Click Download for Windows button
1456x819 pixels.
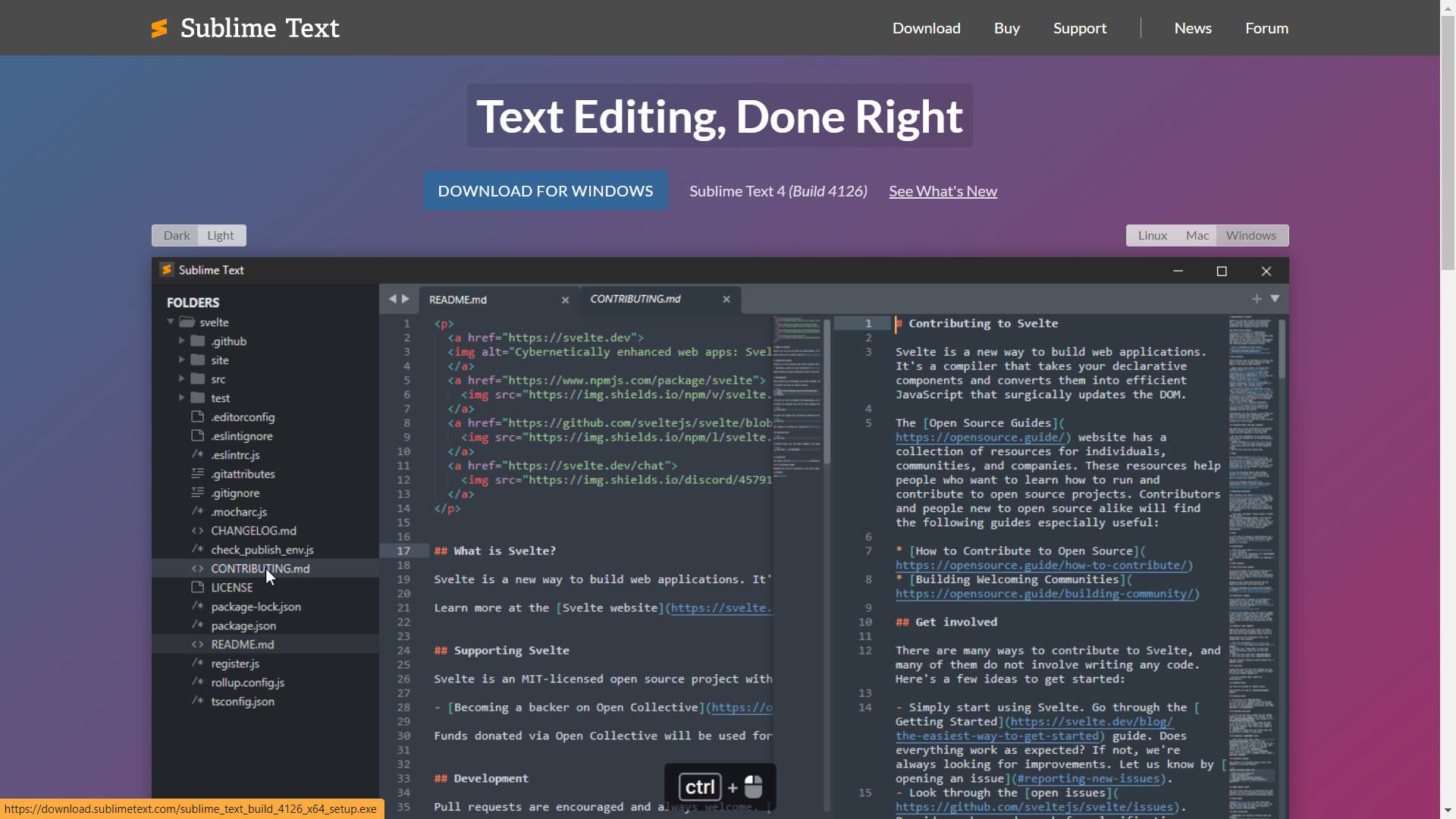click(545, 191)
